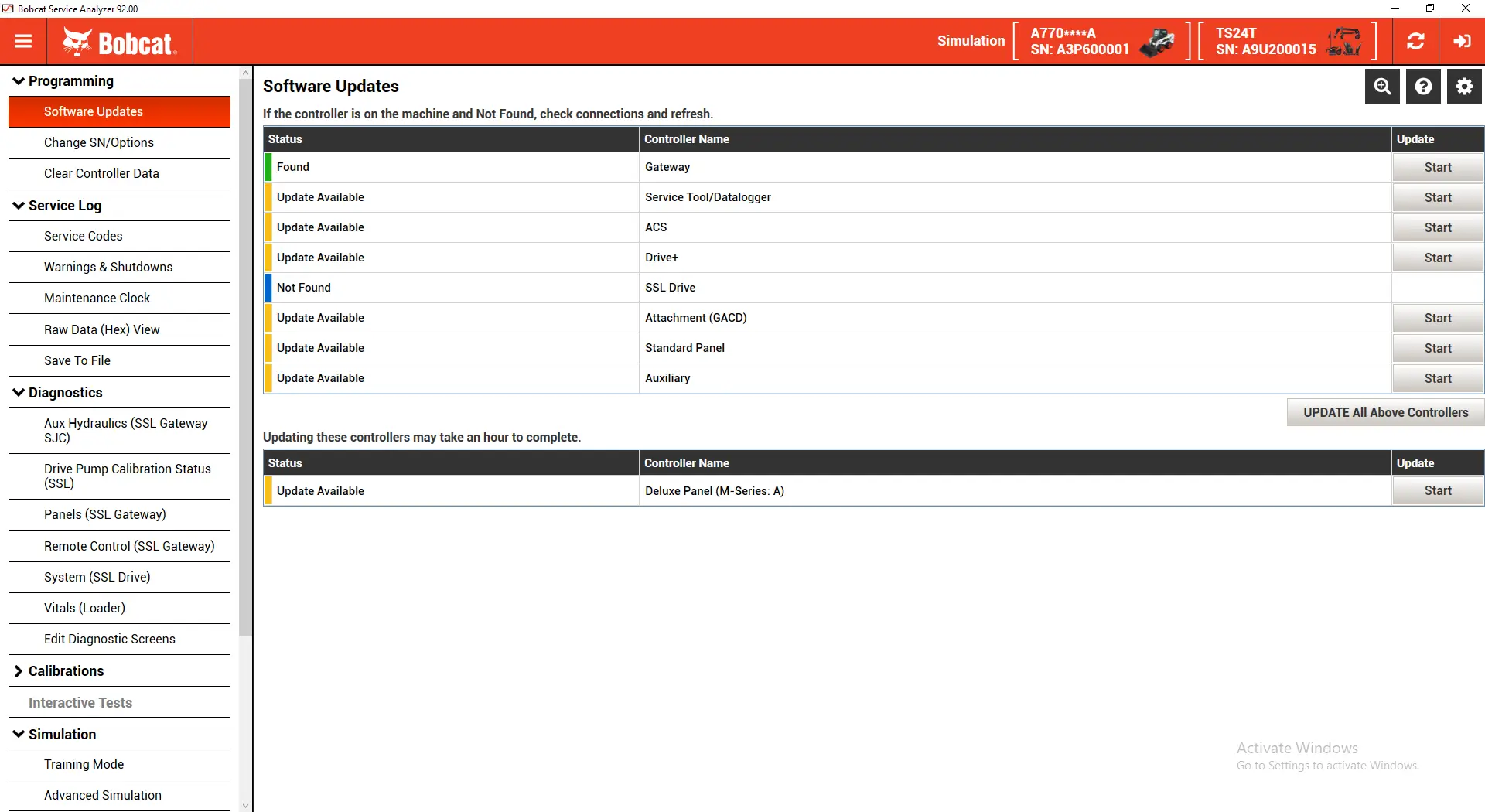Image resolution: width=1485 pixels, height=812 pixels.
Task: Open System (SSL Drive) diagnostics
Action: pyautogui.click(x=119, y=577)
